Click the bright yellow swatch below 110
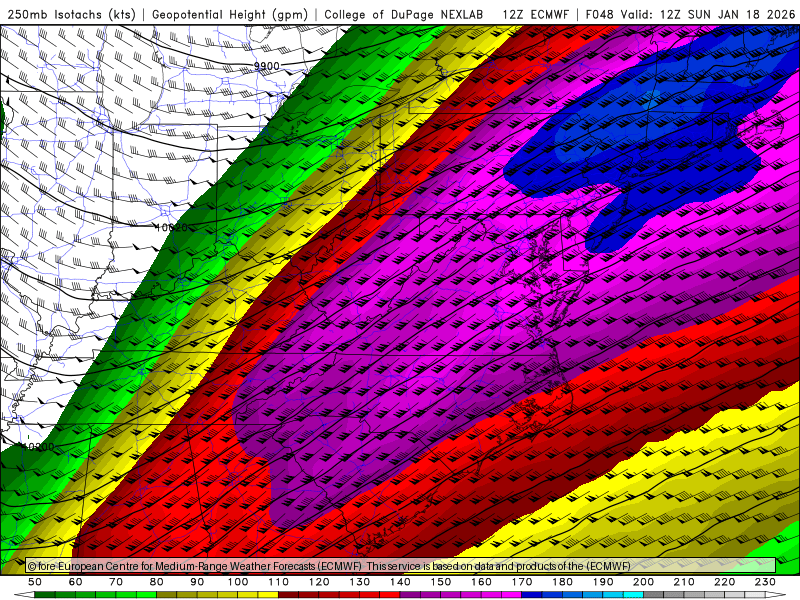Screen dimensions: 800x600 pos(268,595)
